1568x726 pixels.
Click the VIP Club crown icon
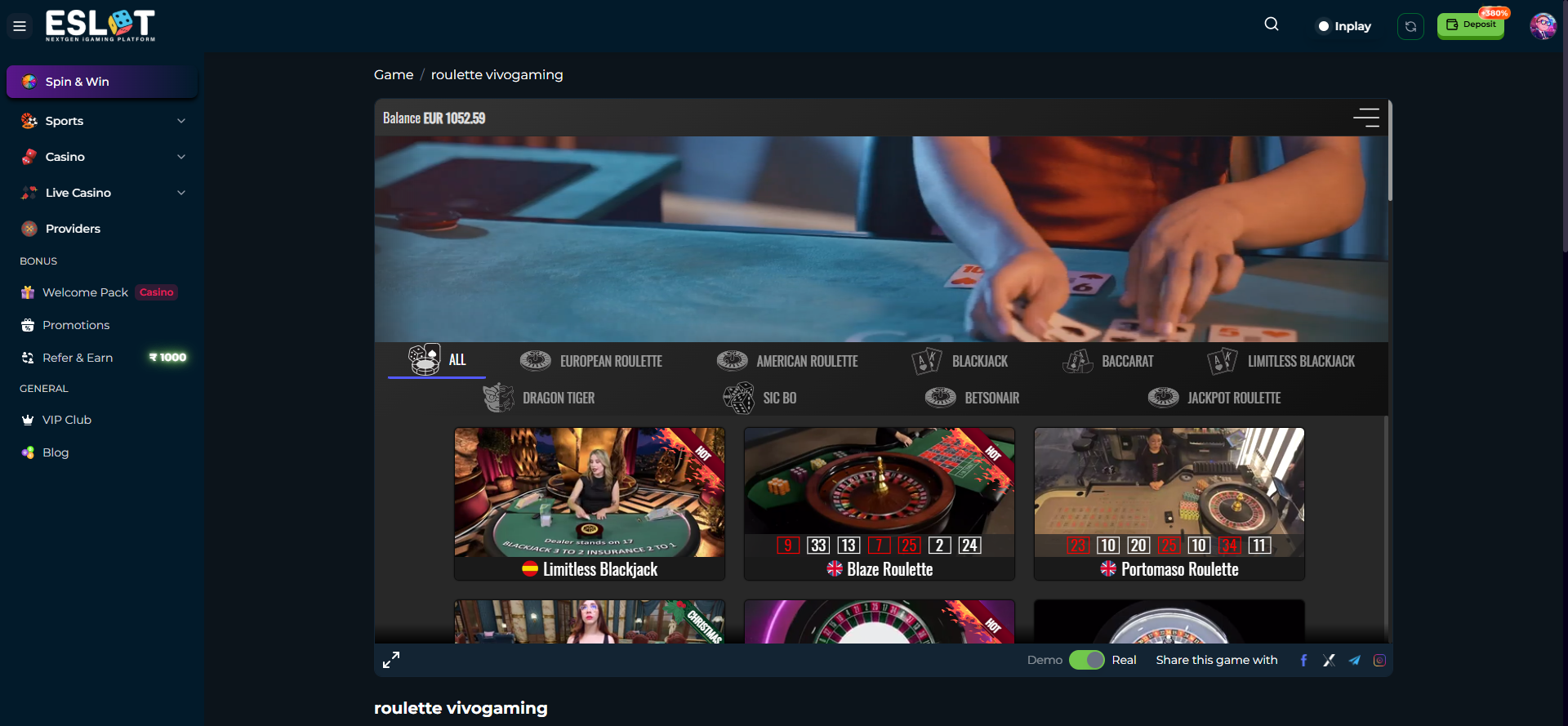coord(28,420)
